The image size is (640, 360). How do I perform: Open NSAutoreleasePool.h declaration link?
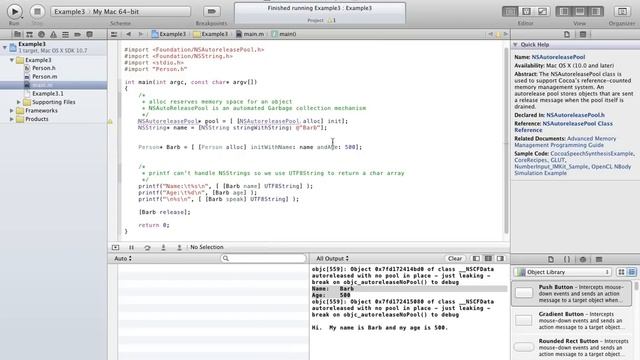(576, 115)
